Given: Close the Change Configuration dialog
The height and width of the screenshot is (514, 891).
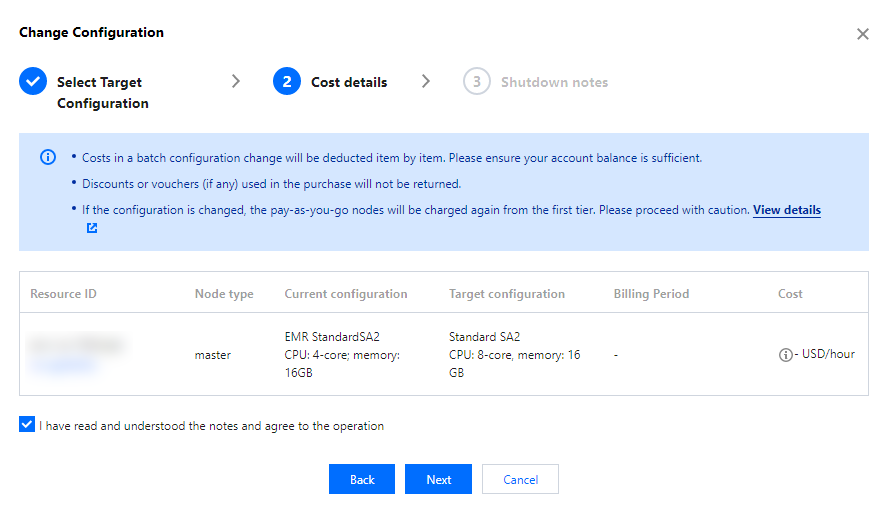Looking at the screenshot, I should coord(863,34).
